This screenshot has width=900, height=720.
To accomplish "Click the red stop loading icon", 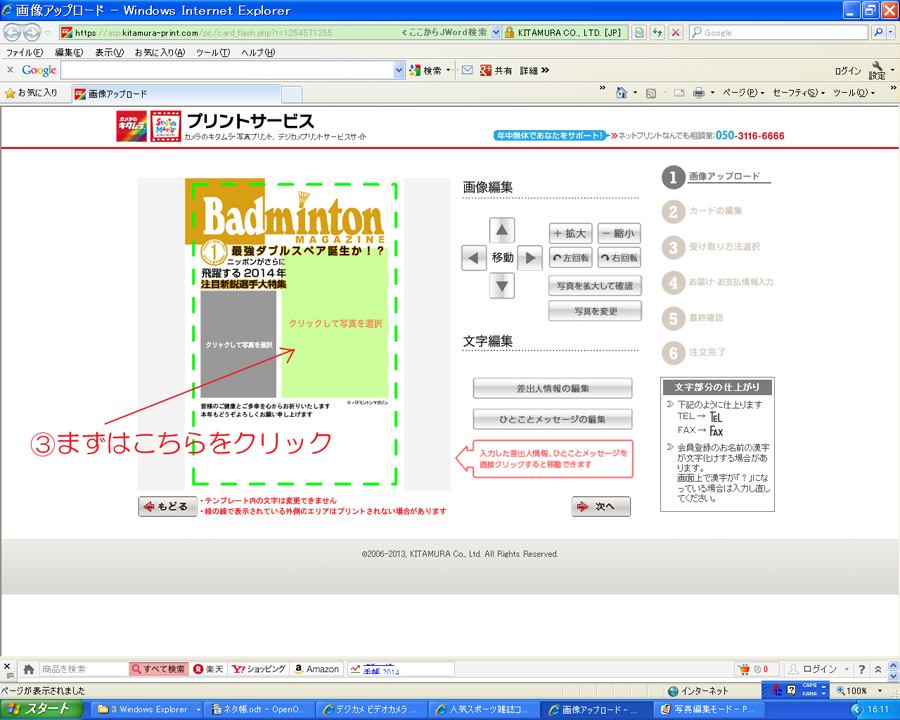I will [676, 32].
